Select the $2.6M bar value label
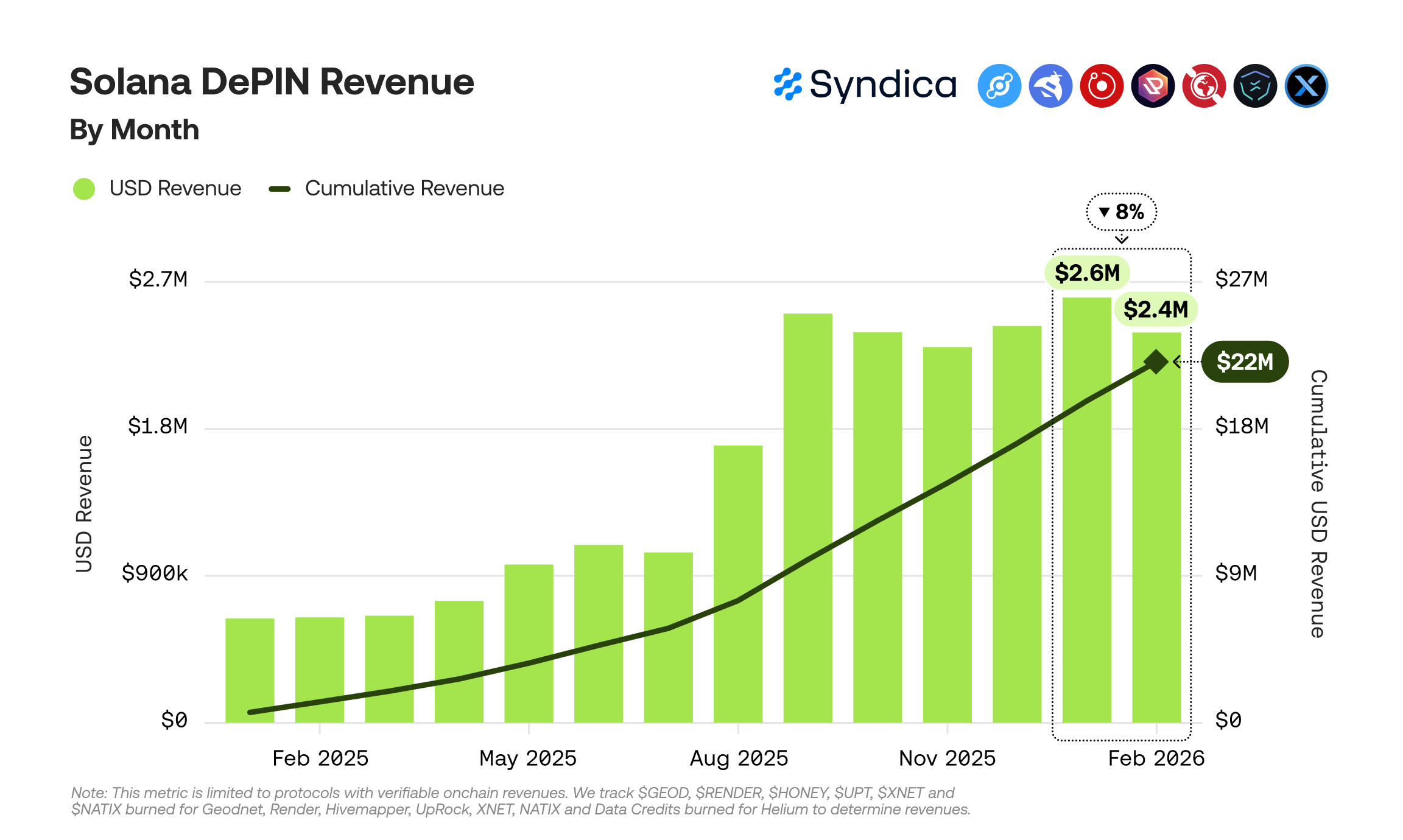Viewport: 1403px width, 840px height. click(x=1087, y=273)
